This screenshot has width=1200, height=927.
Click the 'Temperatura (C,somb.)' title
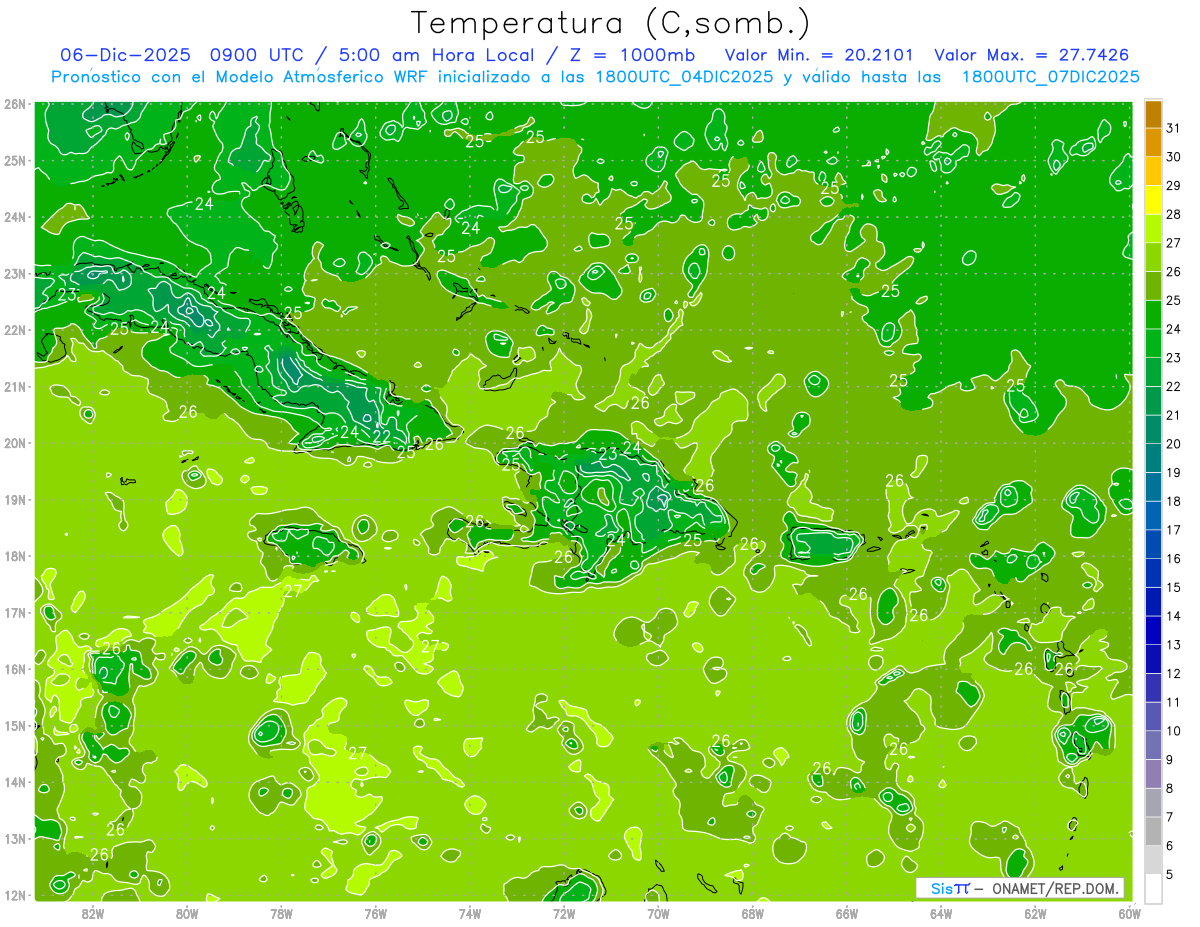click(611, 23)
